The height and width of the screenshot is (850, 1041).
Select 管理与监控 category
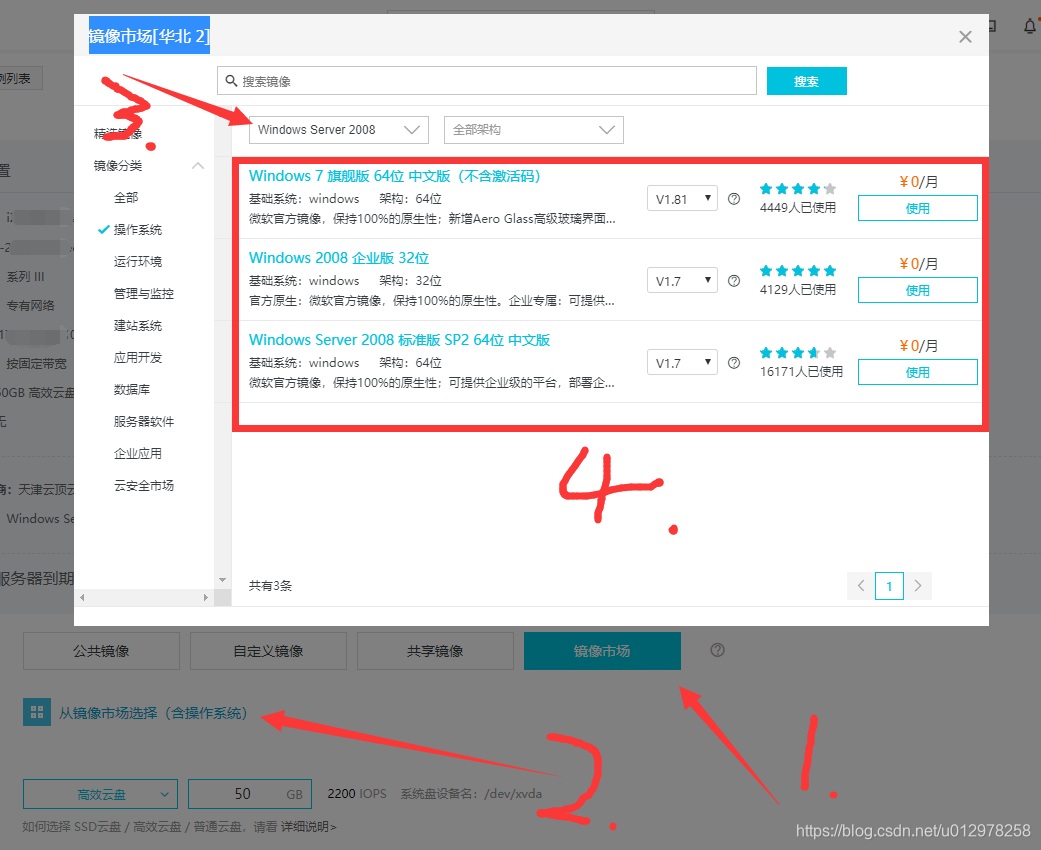click(143, 293)
